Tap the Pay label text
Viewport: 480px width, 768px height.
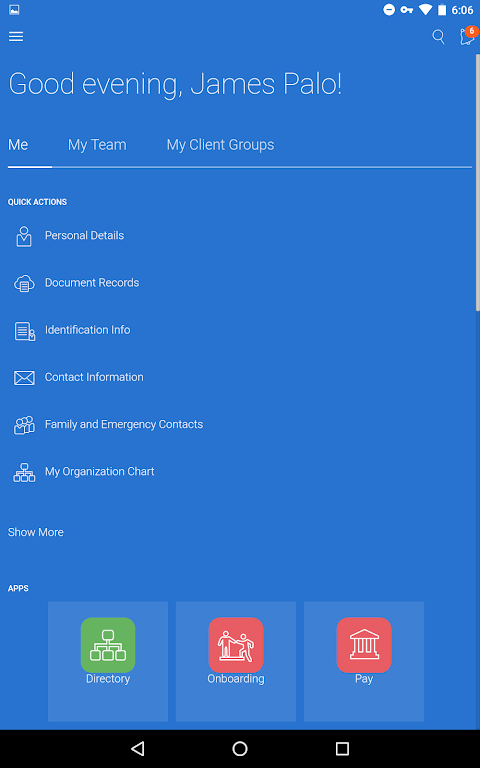pyautogui.click(x=364, y=679)
